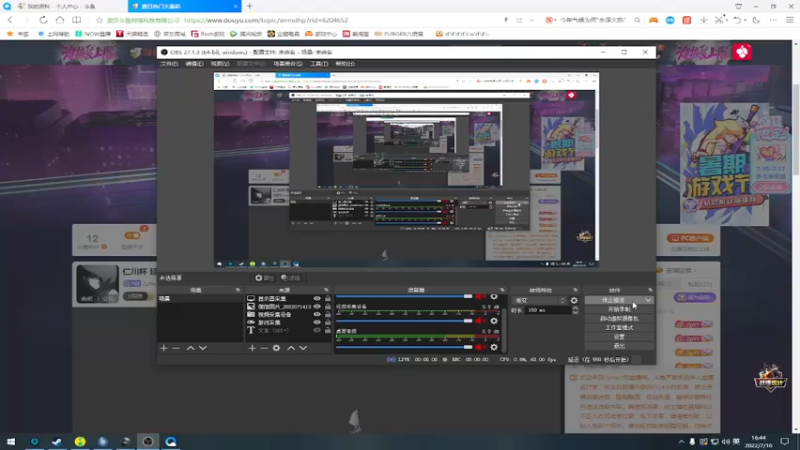Select the 场景 item in scenes list

click(200, 298)
